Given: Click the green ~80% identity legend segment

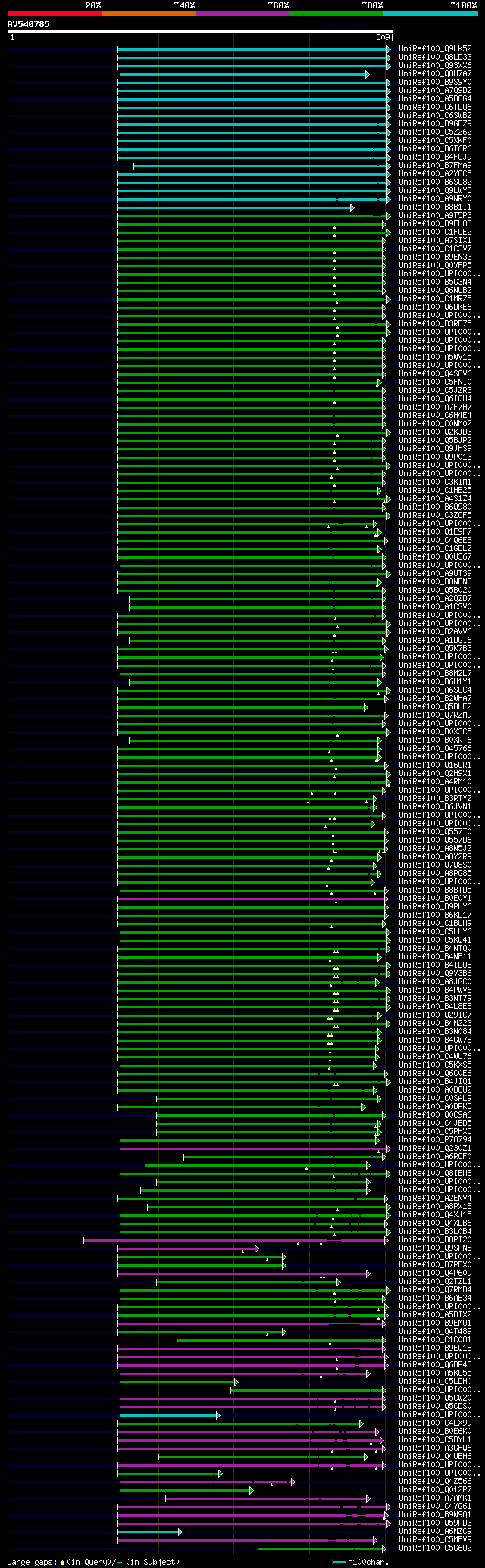Looking at the screenshot, I should 336,14.
